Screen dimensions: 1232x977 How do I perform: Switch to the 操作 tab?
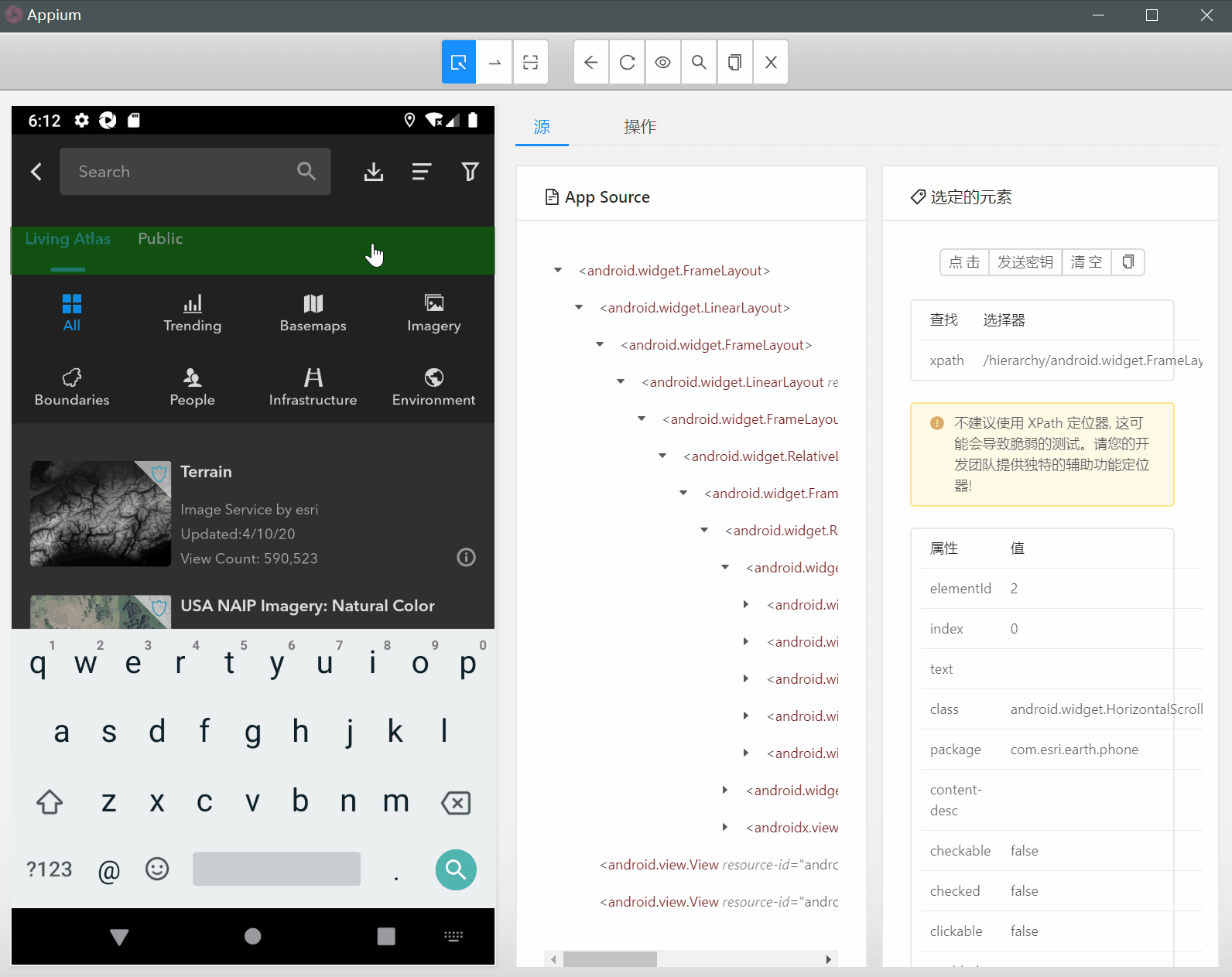(640, 127)
